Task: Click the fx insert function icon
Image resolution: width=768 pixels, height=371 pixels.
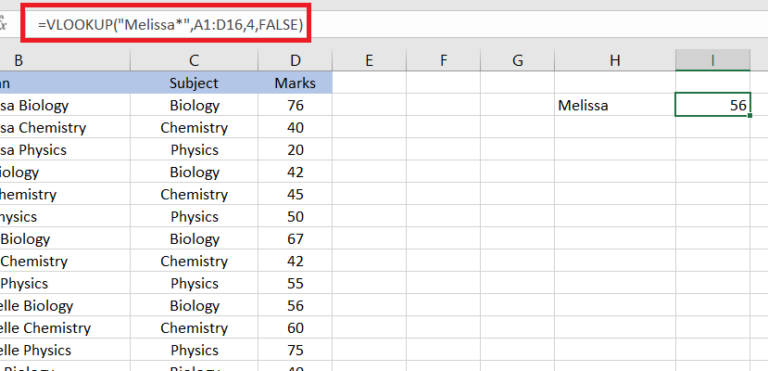Action: pyautogui.click(x=3, y=23)
